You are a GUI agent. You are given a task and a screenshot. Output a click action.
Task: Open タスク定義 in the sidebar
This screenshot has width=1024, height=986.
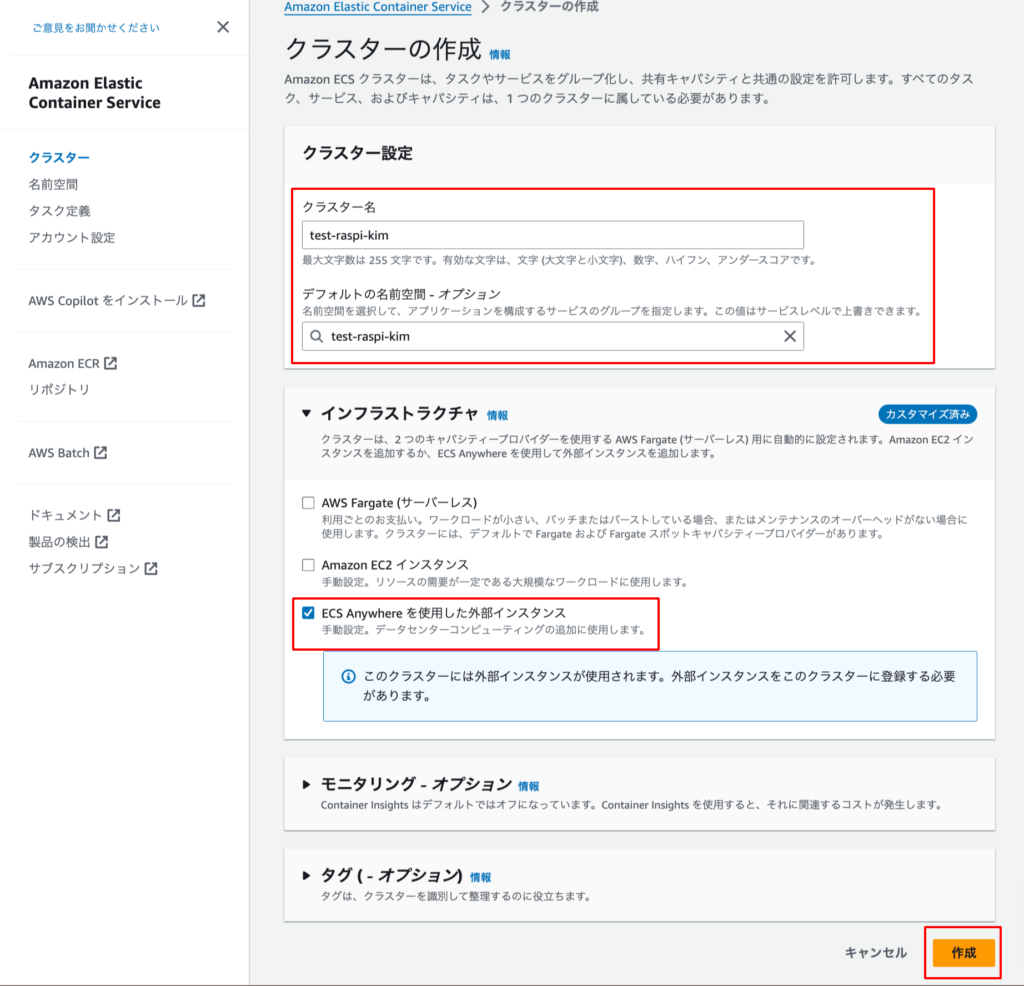pos(59,211)
